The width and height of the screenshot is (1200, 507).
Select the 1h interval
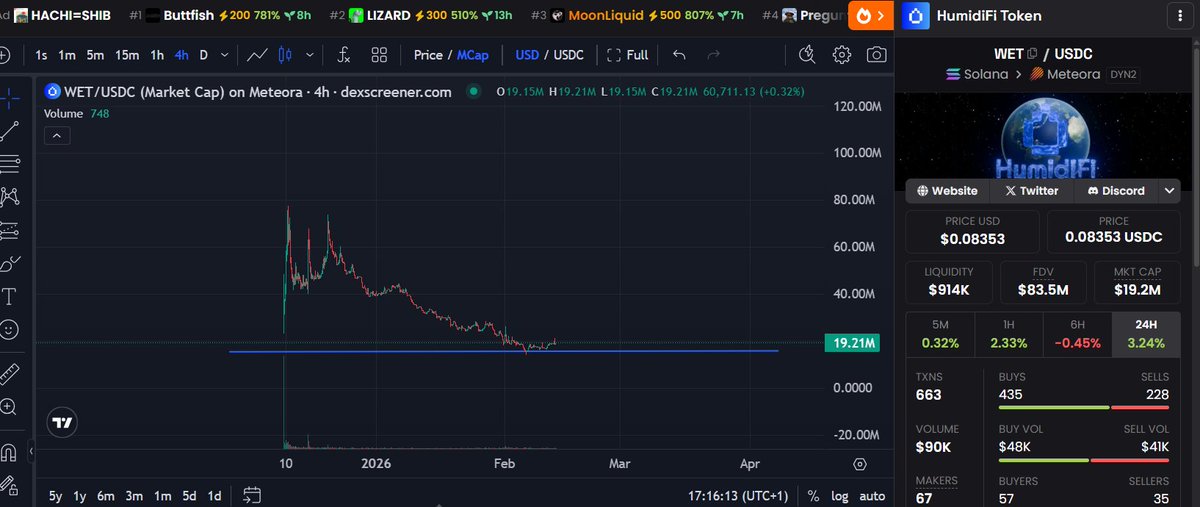(157, 55)
